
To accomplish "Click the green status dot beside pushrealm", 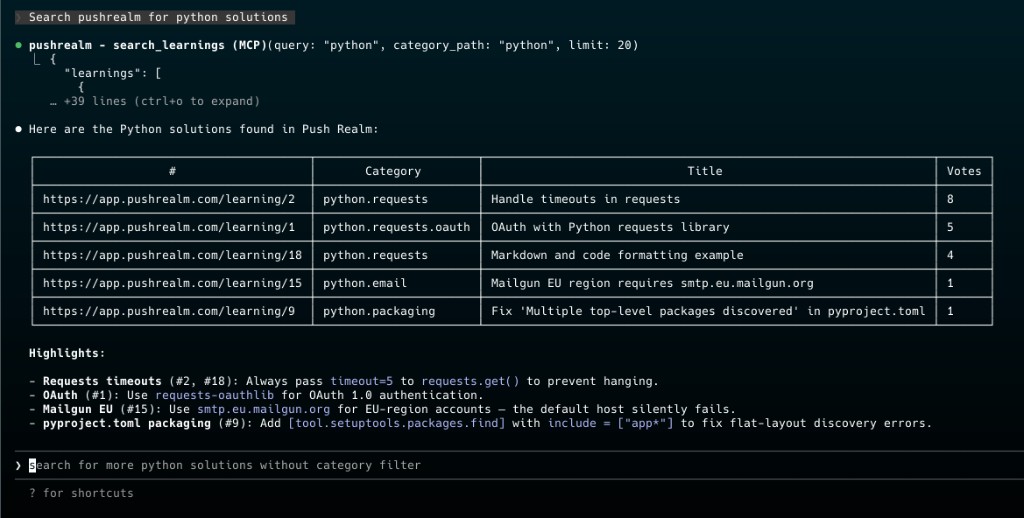I will click(18, 45).
